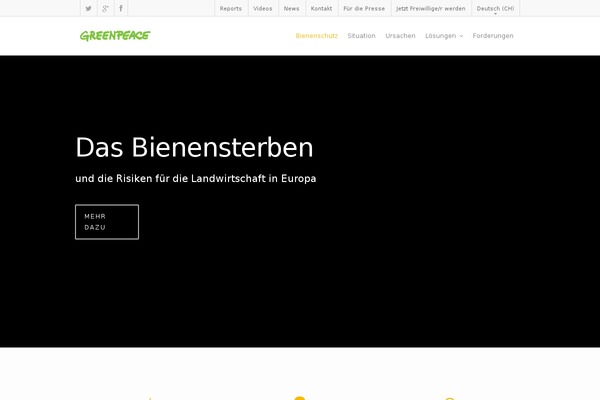Select the Ursachen menu item
The height and width of the screenshot is (400, 600).
tap(400, 36)
